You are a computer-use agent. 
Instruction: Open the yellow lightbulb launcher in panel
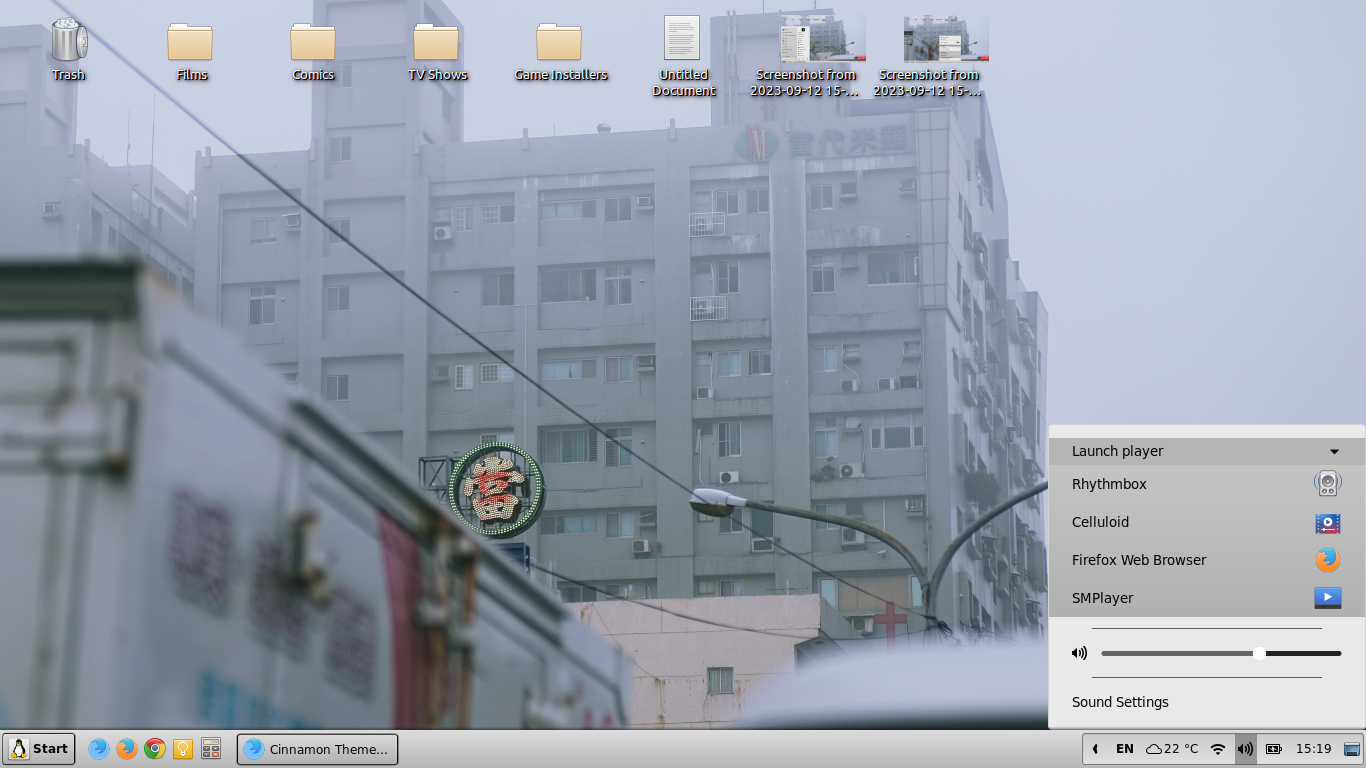click(x=183, y=748)
